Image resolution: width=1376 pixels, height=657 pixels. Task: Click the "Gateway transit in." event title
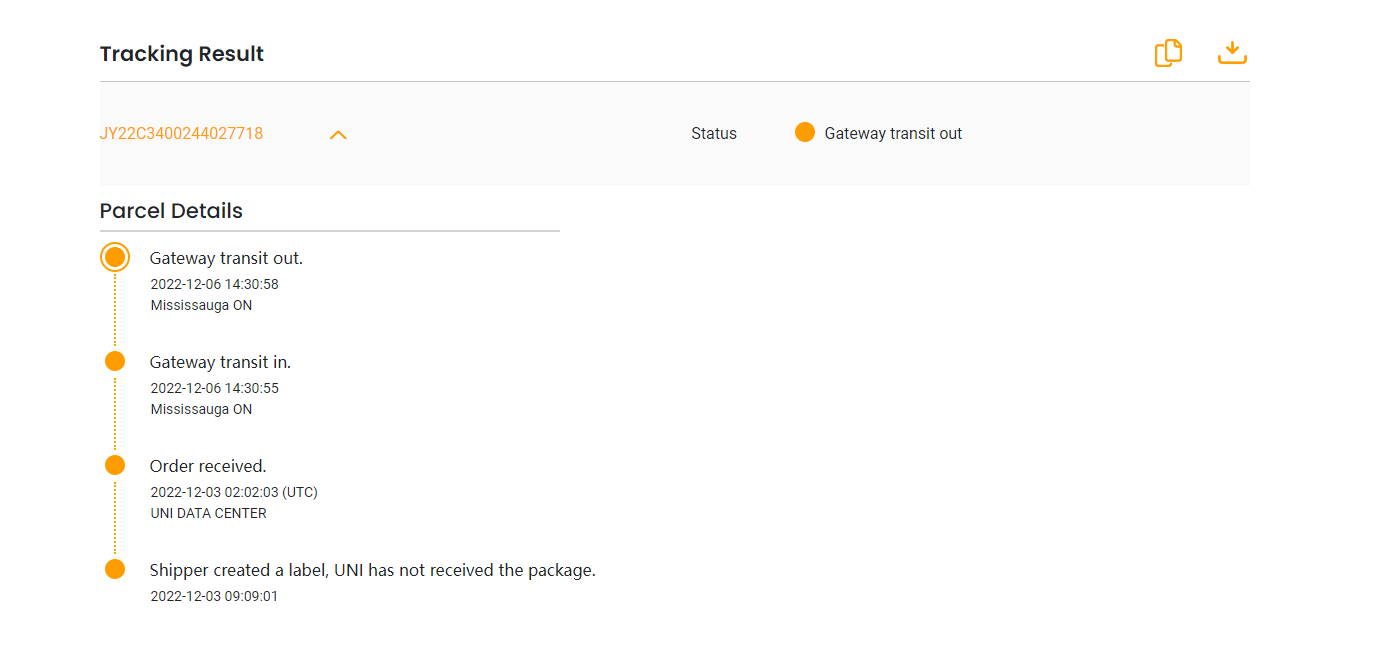[220, 362]
